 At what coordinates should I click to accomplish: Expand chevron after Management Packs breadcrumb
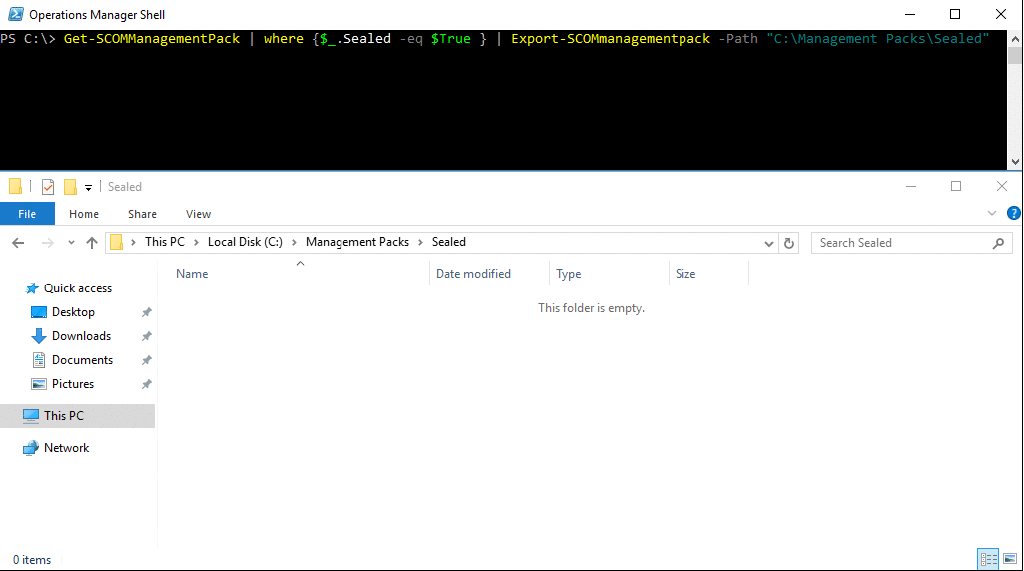tap(421, 242)
